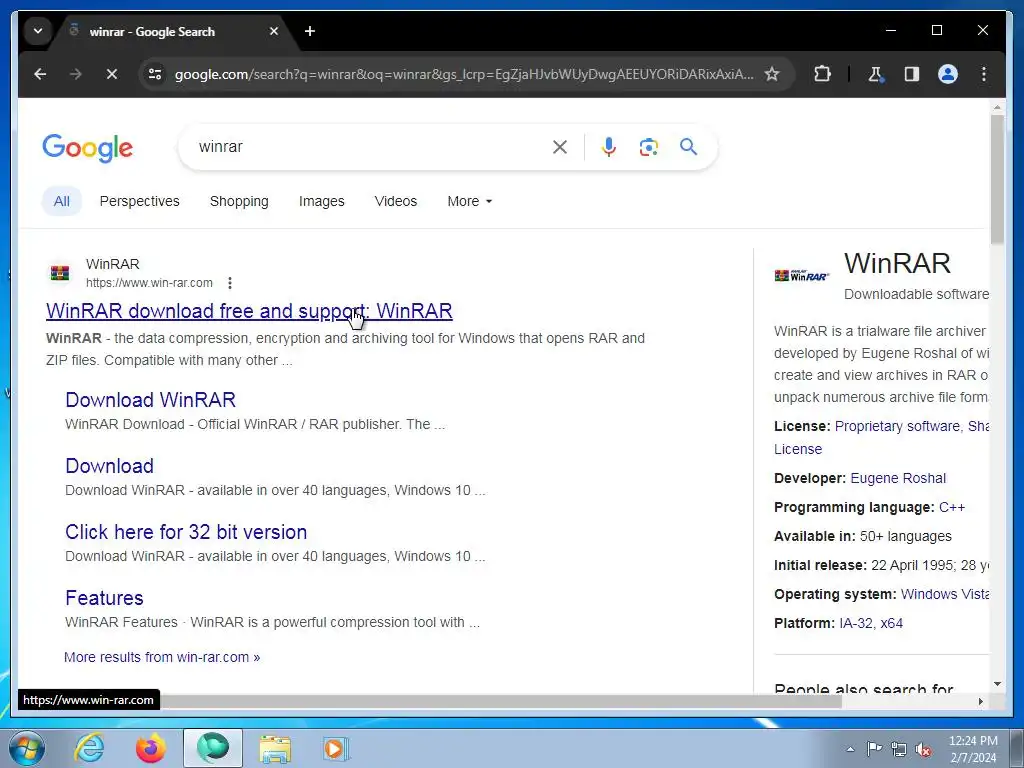
Task: Click WinRAR logo in knowledge panel
Action: tap(801, 276)
